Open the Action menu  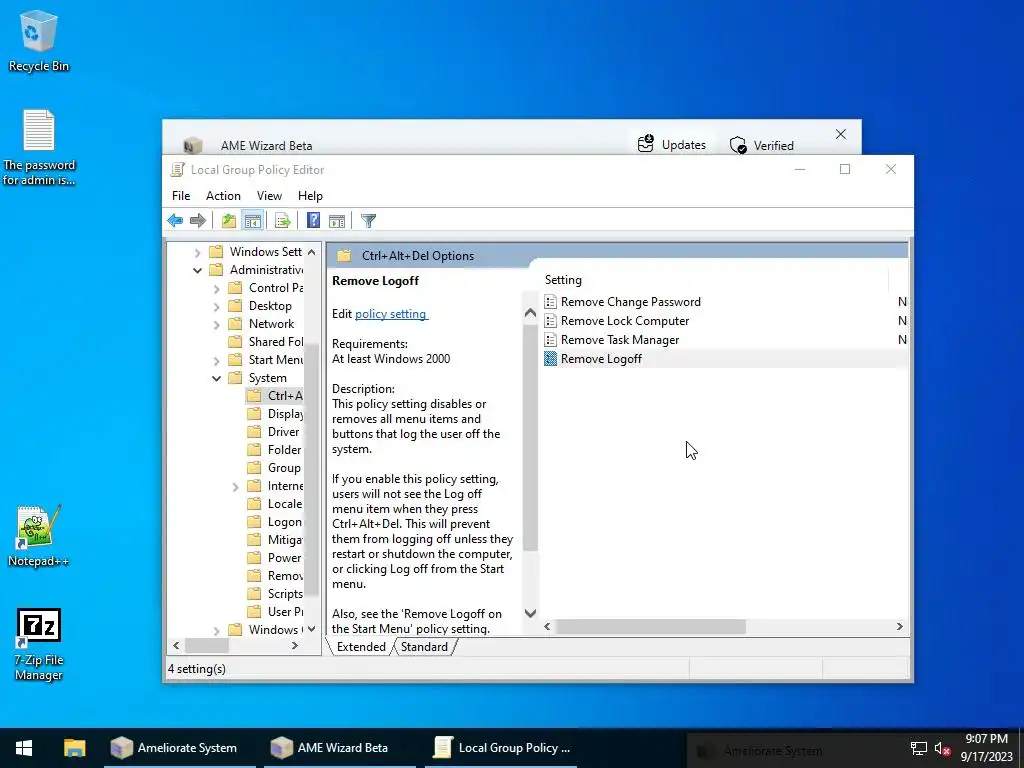pyautogui.click(x=223, y=196)
